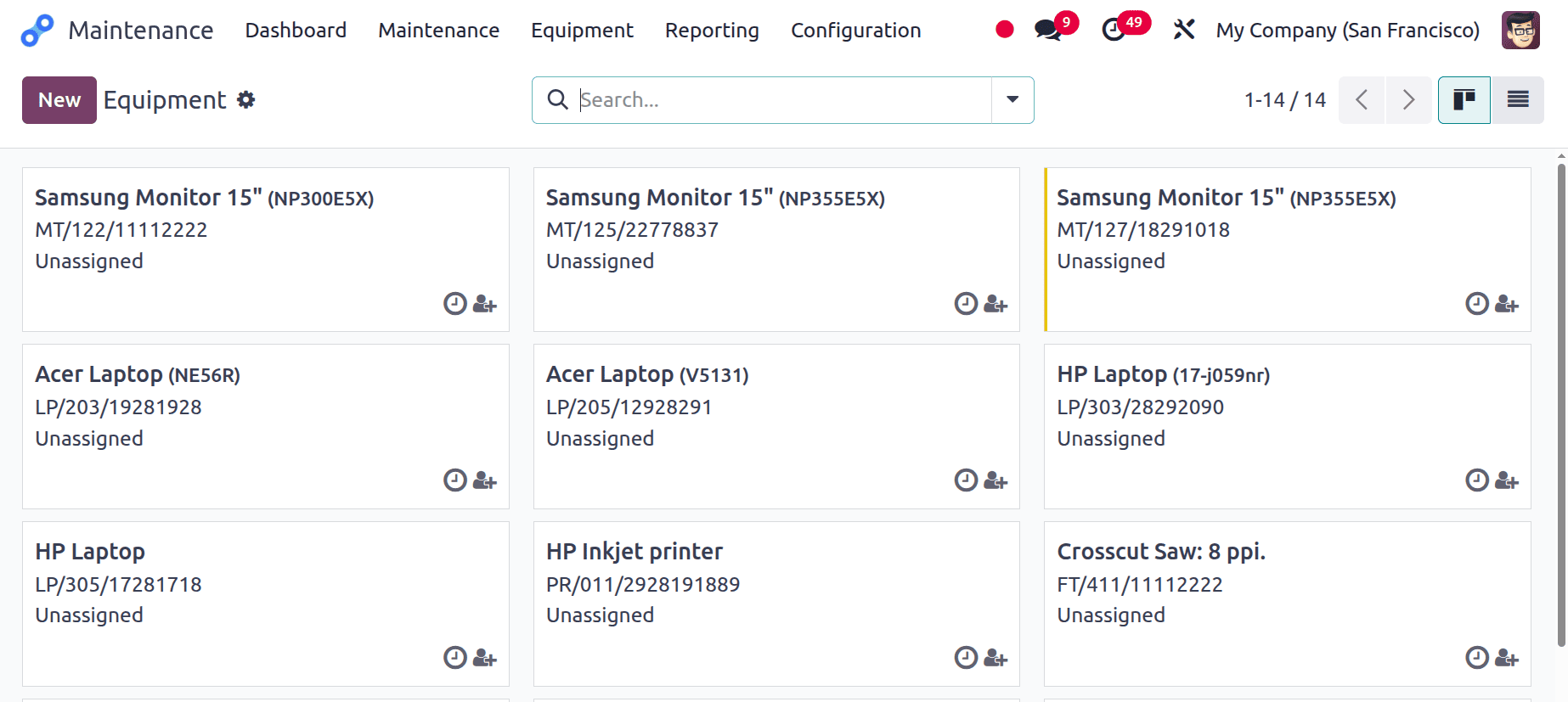
Task: Go to next page of records
Action: [x=1408, y=100]
